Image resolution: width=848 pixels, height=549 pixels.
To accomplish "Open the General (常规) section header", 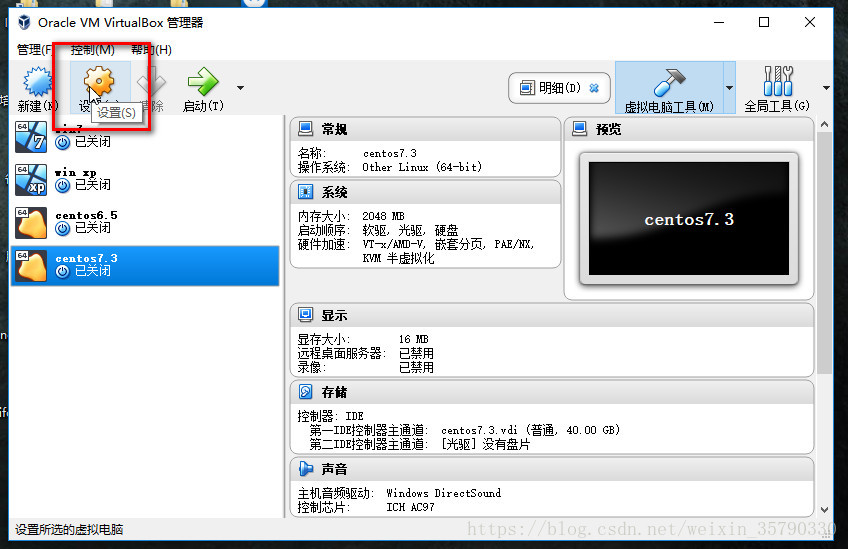I will click(x=425, y=129).
